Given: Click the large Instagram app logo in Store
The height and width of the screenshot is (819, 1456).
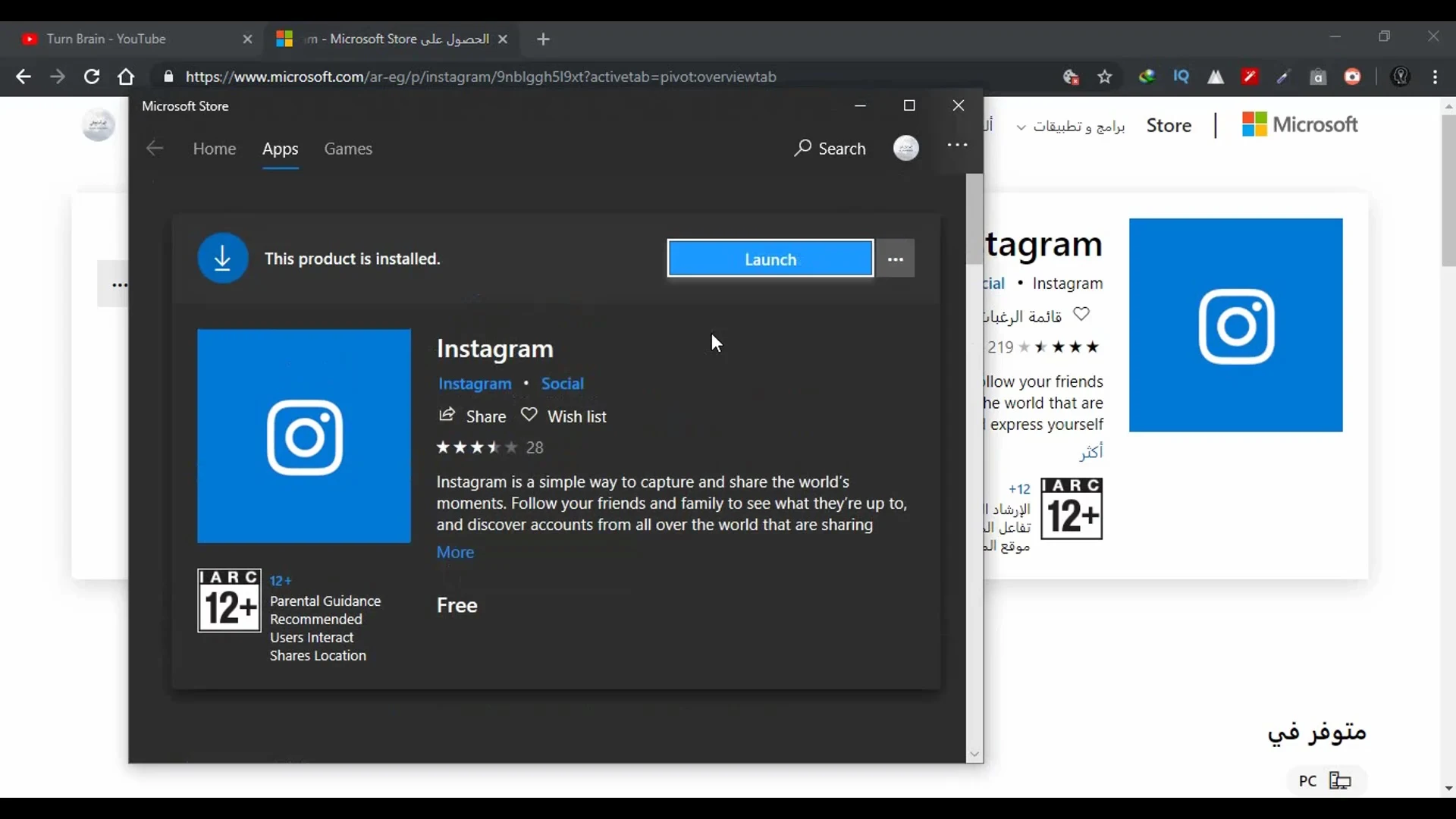Looking at the screenshot, I should coord(304,436).
